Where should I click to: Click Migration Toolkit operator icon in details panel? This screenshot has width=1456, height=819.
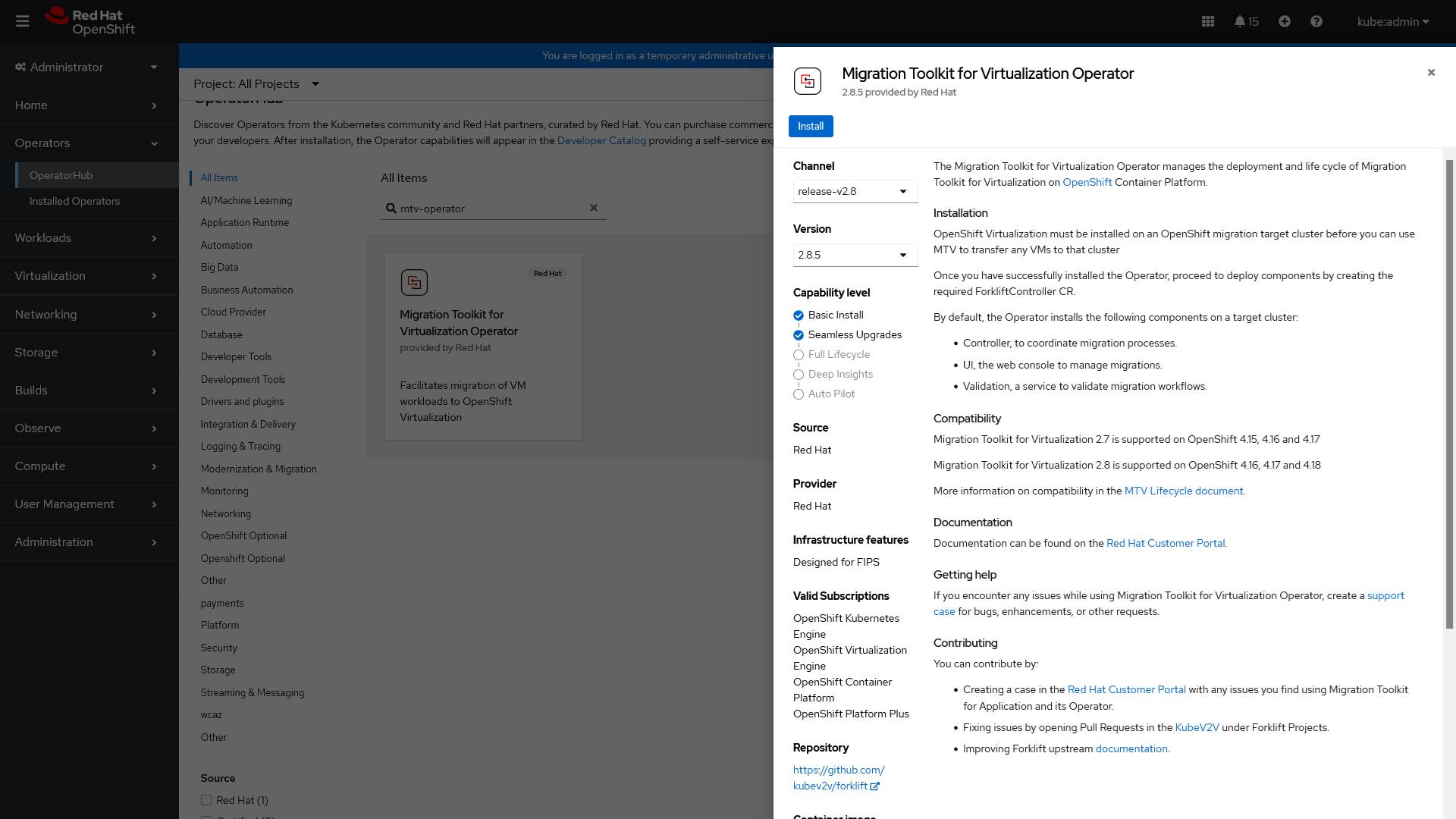808,80
